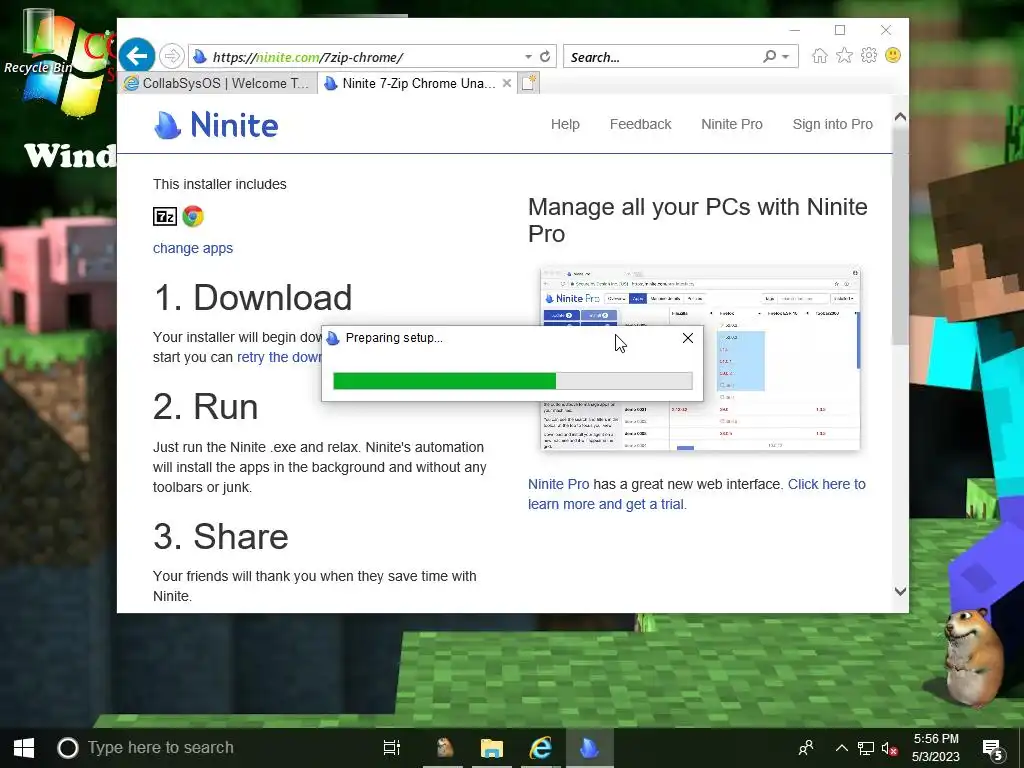
Task: Open File Explorer from the taskbar
Action: 492,748
